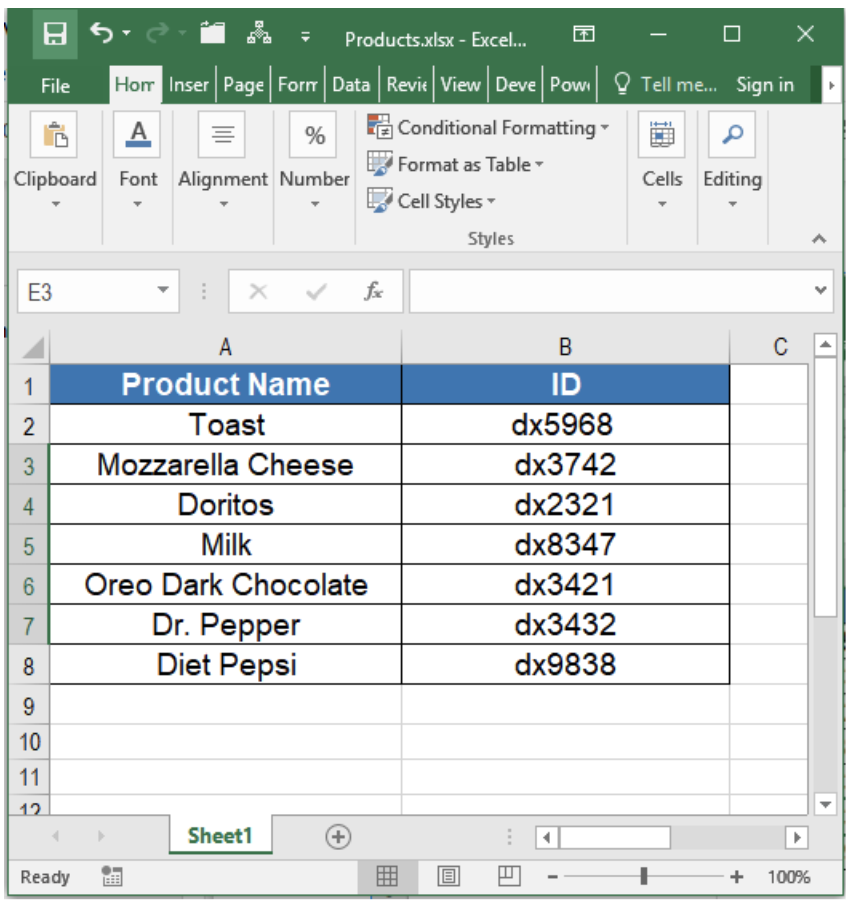Click the Cancel X in formula bar
Screen dimensions: 846x904
tap(258, 291)
